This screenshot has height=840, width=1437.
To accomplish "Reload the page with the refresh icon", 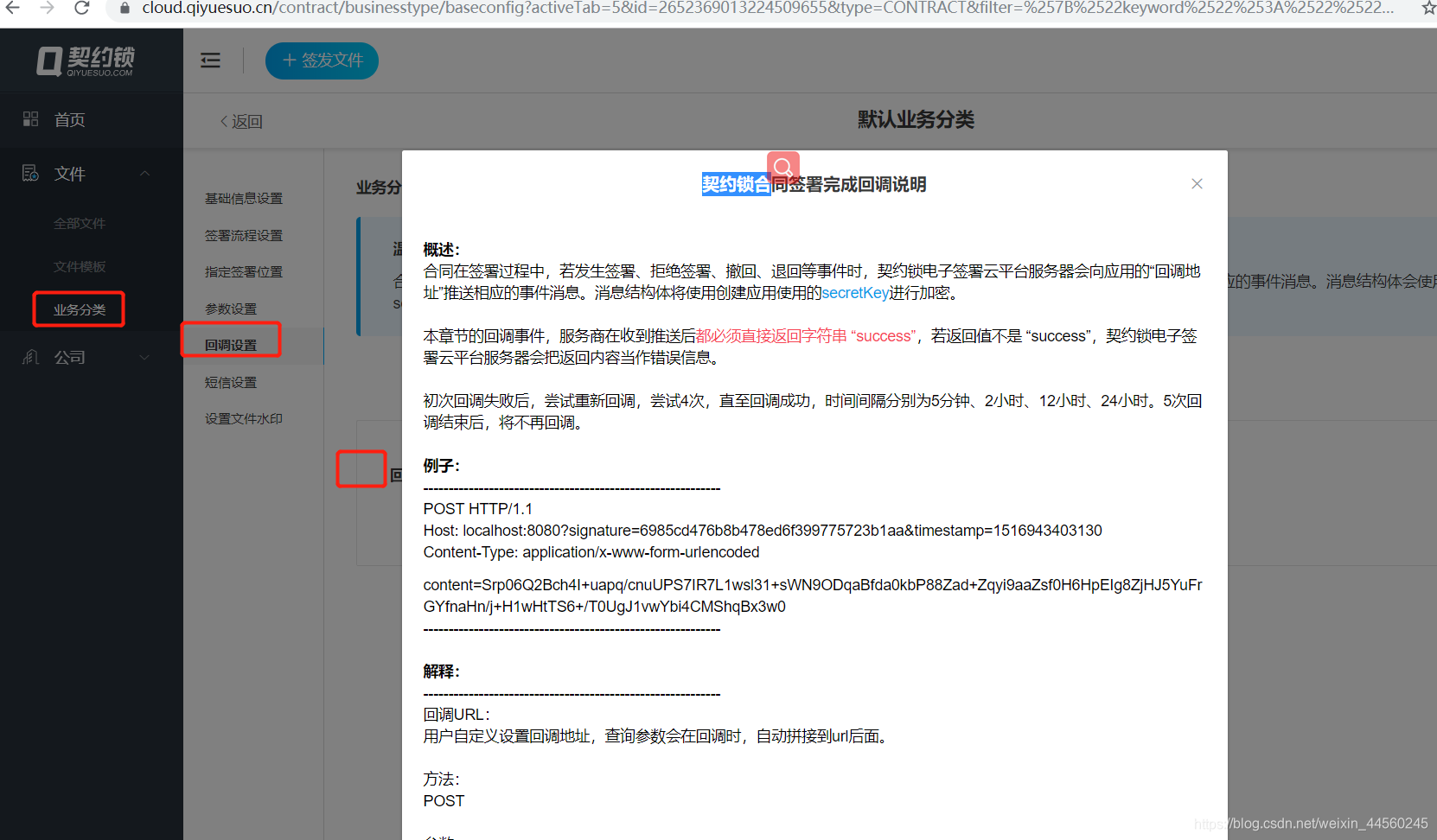I will click(82, 8).
